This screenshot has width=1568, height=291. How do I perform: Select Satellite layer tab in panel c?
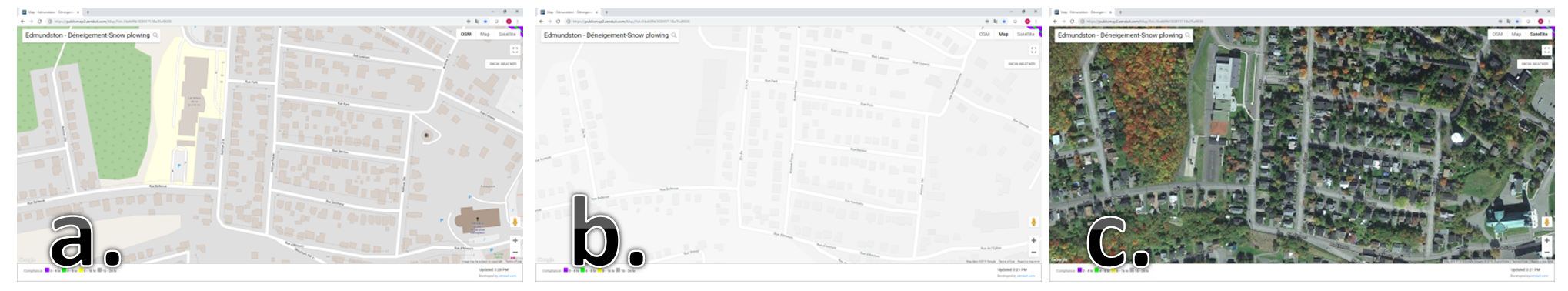[1539, 34]
